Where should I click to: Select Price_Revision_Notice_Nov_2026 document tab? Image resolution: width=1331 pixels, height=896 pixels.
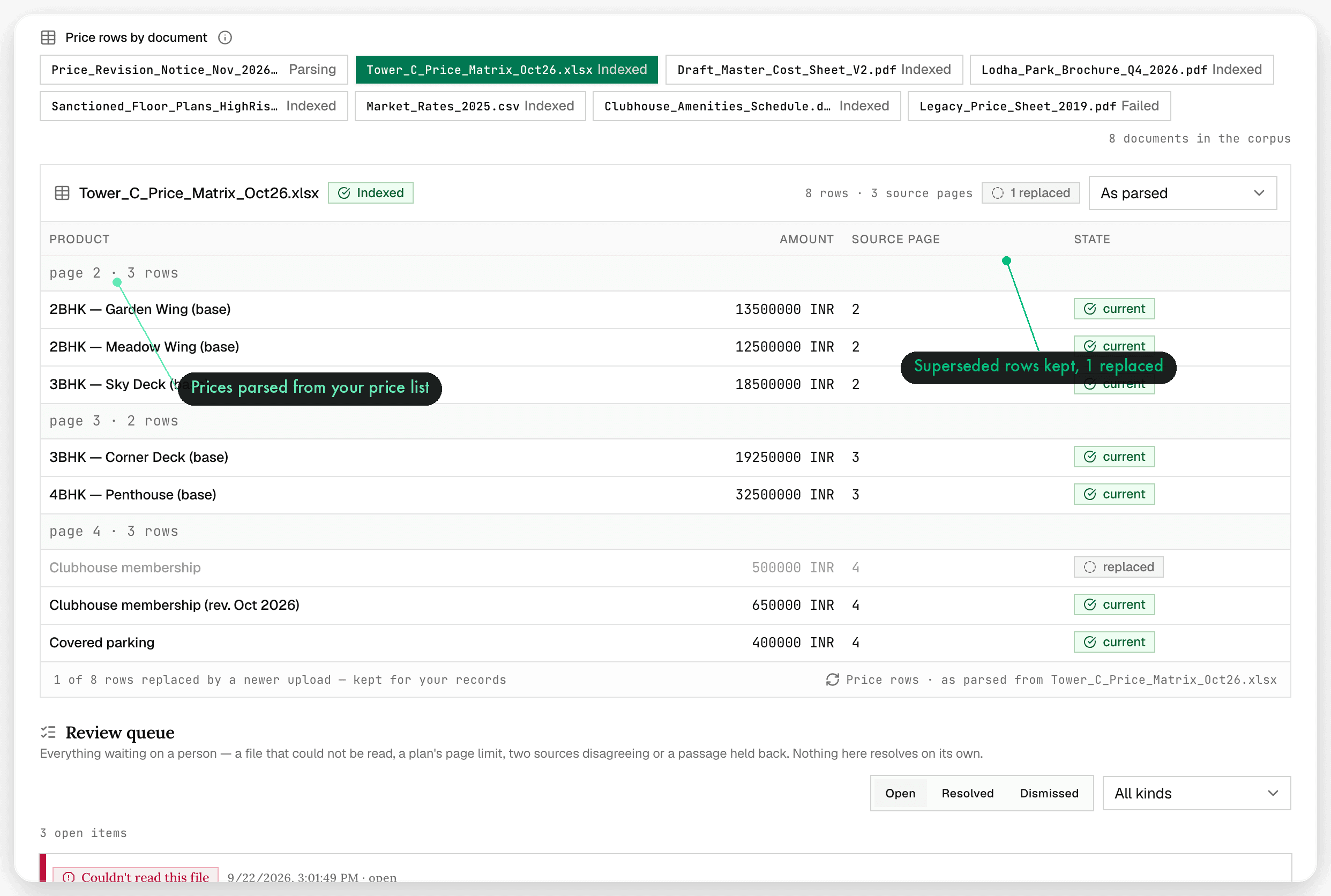pyautogui.click(x=193, y=70)
